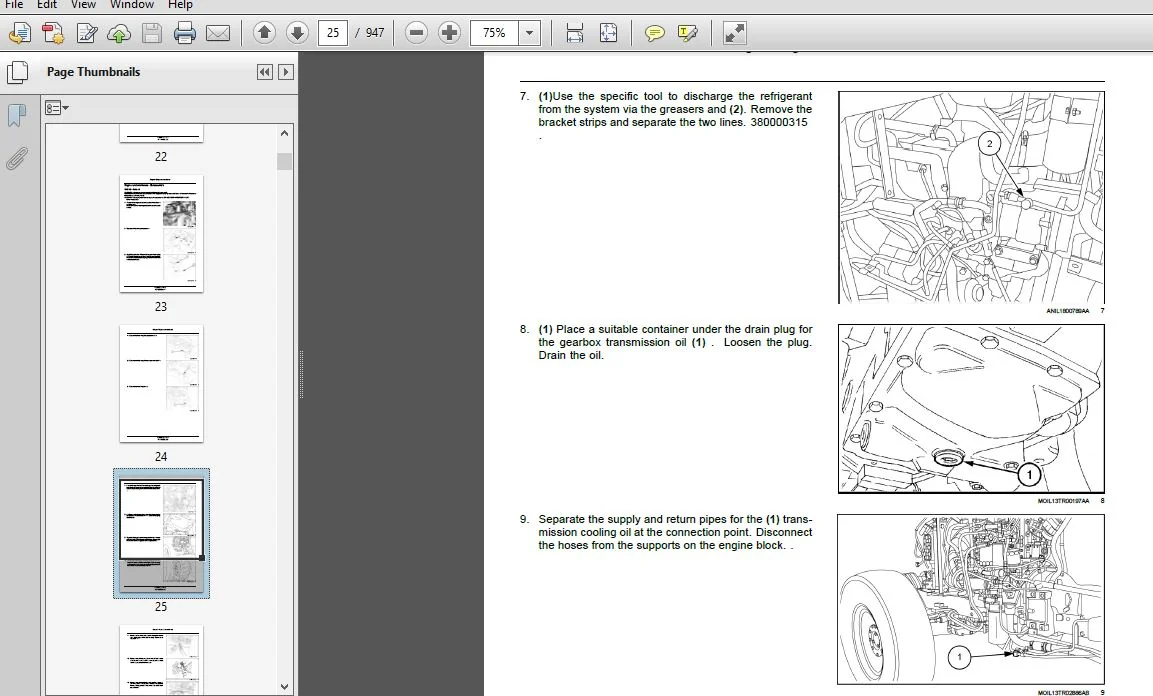The width and height of the screenshot is (1153, 696).
Task: Expand thumbnails panel with right arrow
Action: 286,72
